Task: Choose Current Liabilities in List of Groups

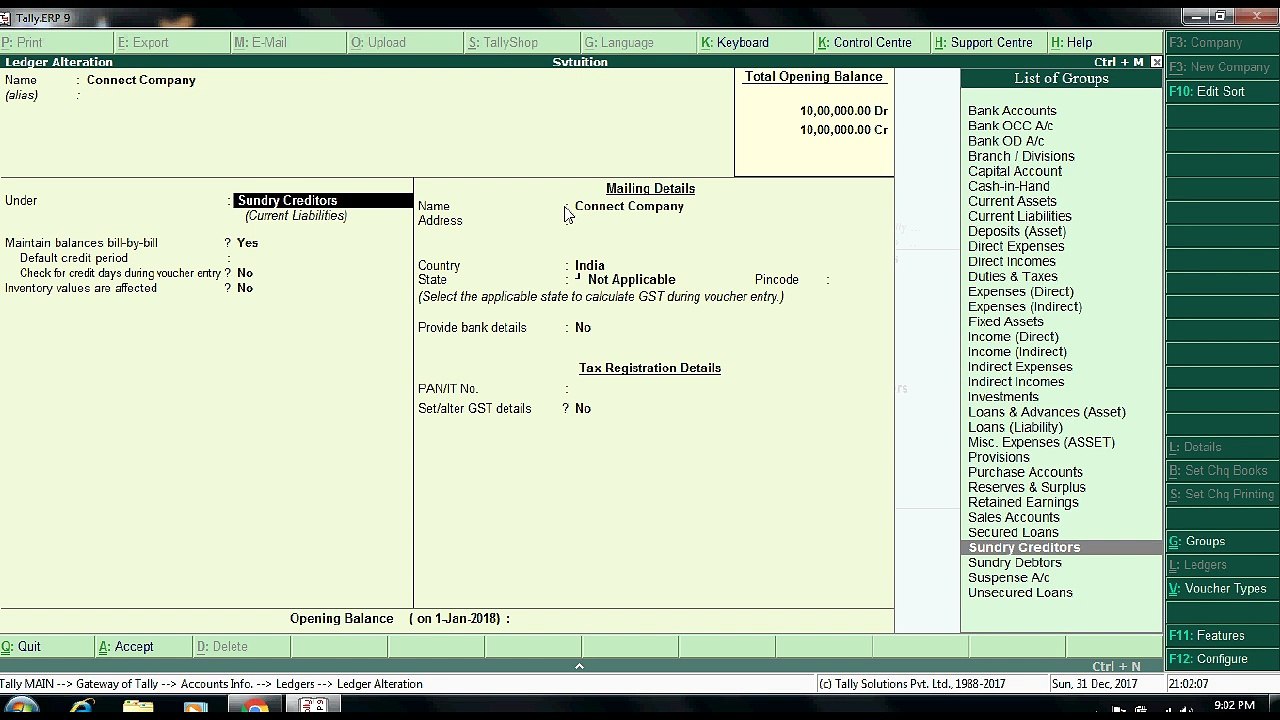Action: pyautogui.click(x=1019, y=216)
